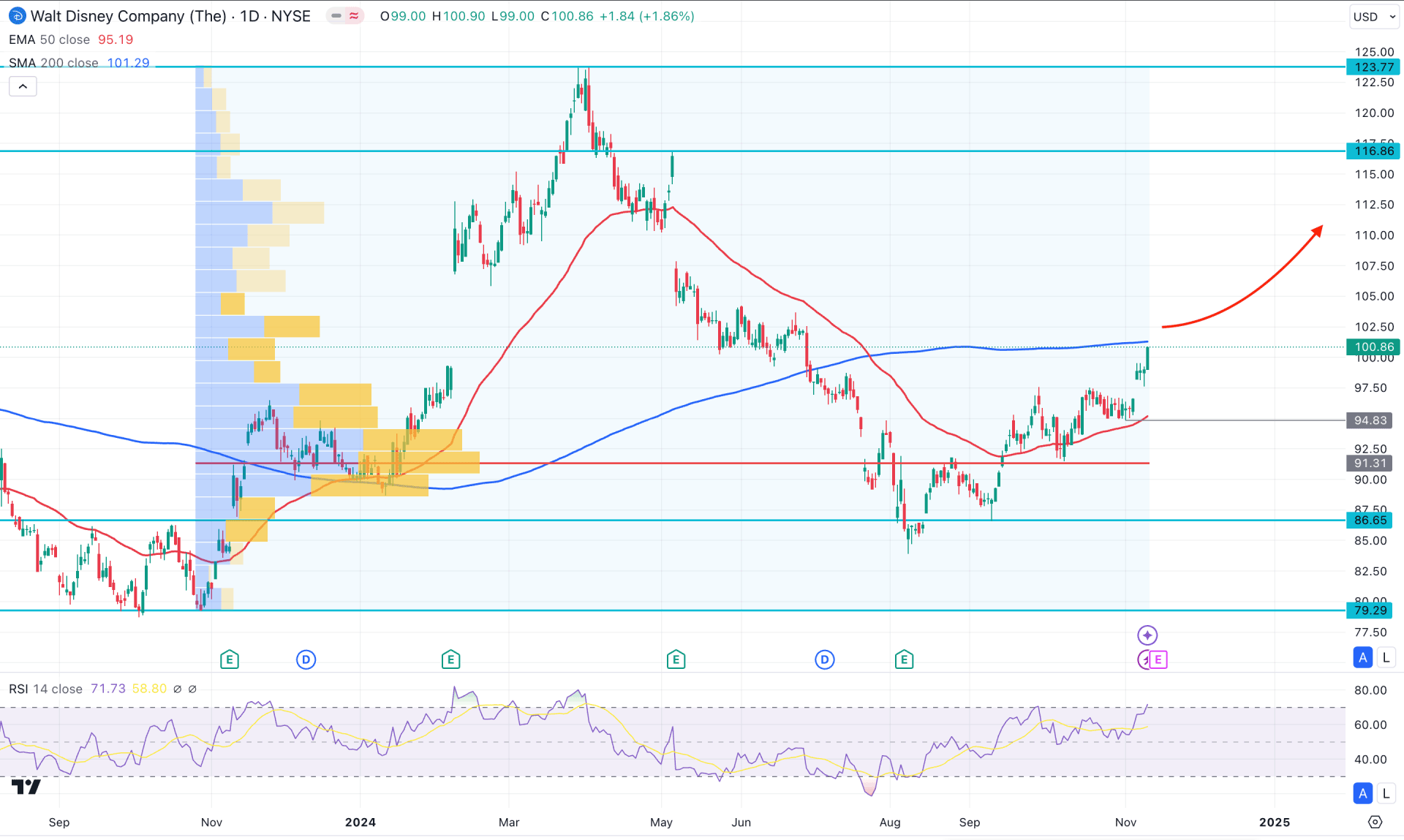The width and height of the screenshot is (1404, 840).
Task: Collapse the indicator legend with chevron
Action: tap(23, 86)
